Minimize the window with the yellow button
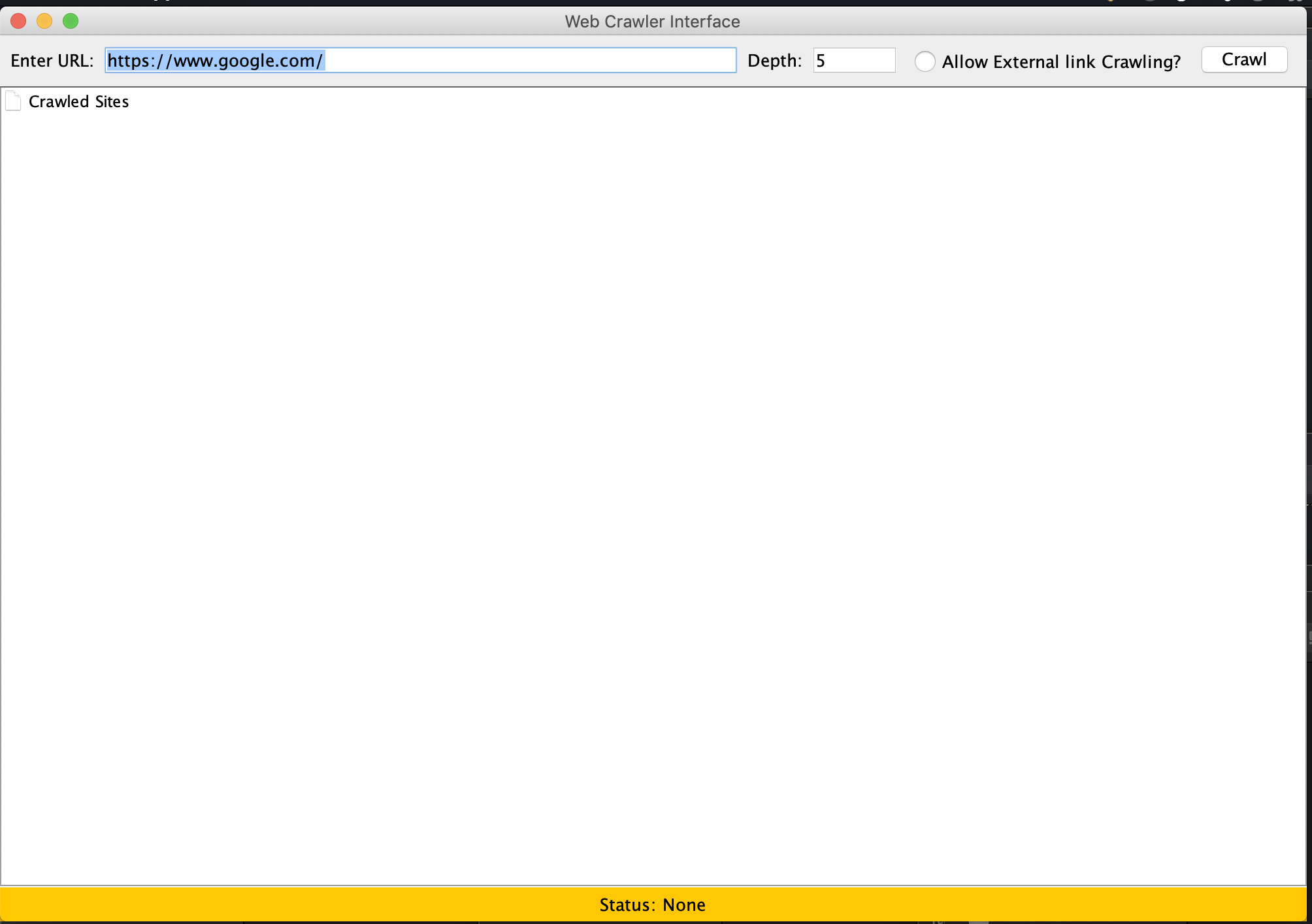This screenshot has width=1312, height=924. (44, 21)
